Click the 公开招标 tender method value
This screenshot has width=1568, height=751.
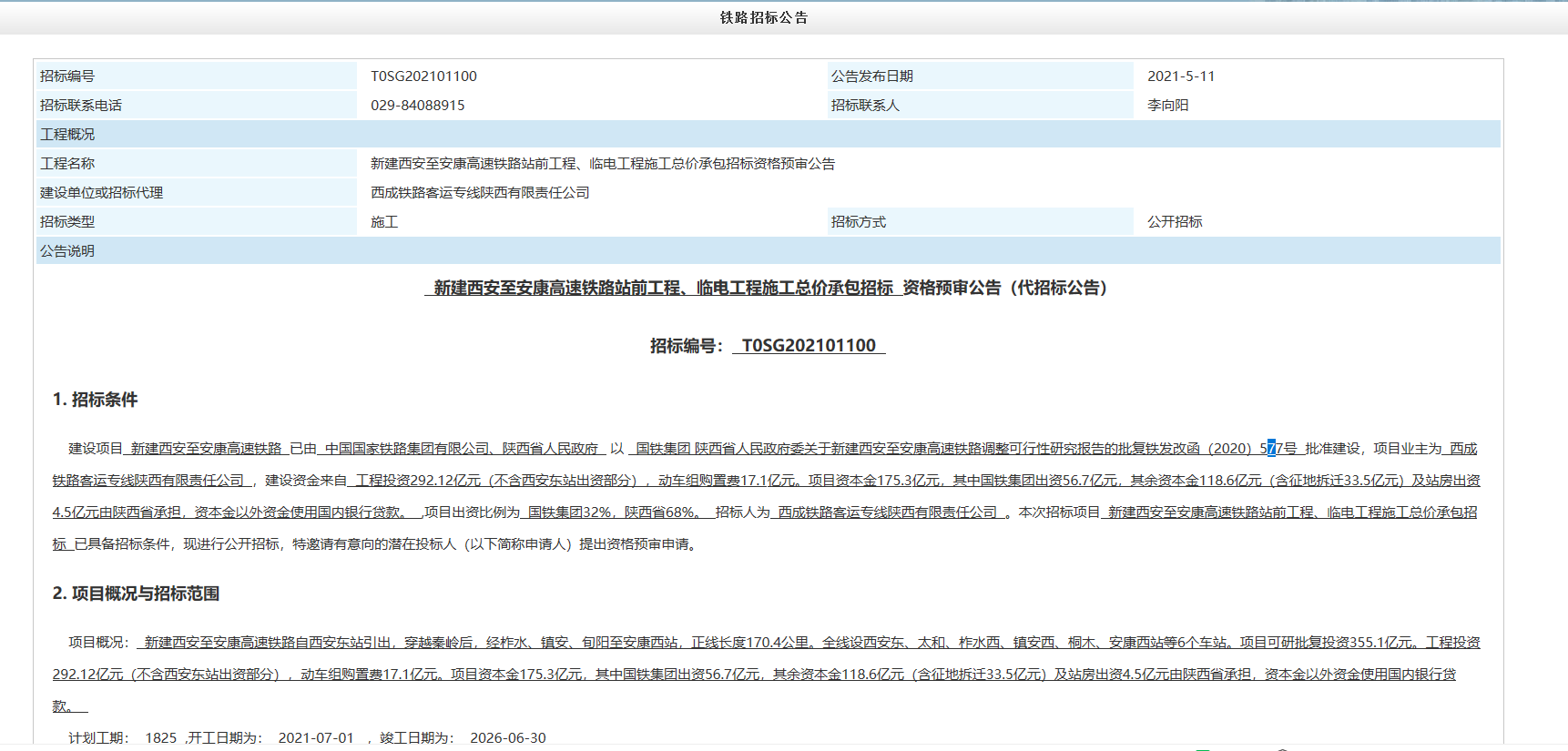(1175, 222)
